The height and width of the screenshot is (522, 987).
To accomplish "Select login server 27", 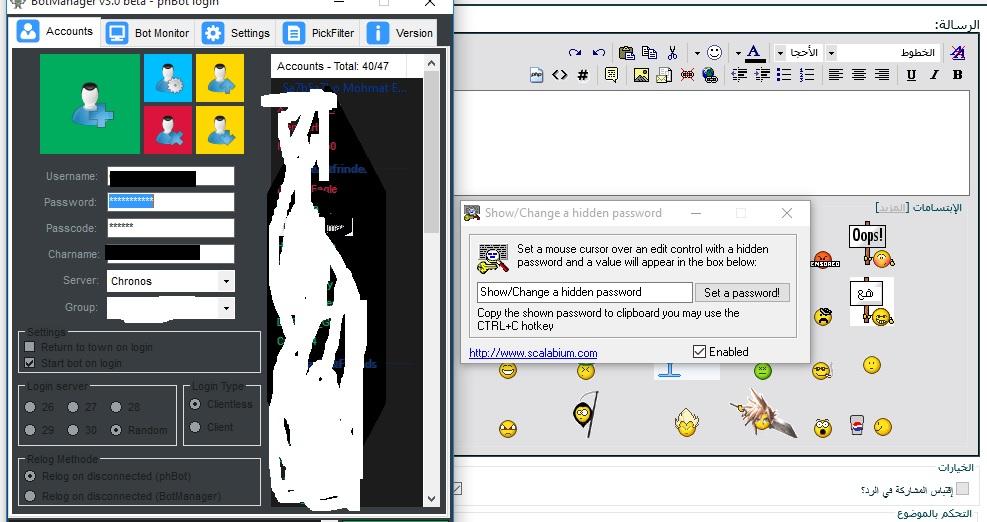I will pyautogui.click(x=73, y=407).
